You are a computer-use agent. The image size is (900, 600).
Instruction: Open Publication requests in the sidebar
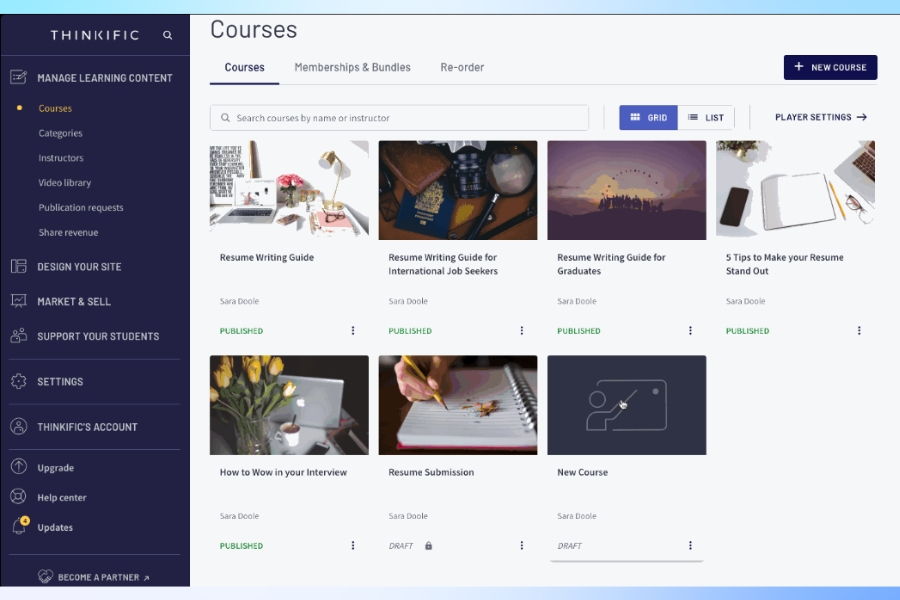click(81, 207)
